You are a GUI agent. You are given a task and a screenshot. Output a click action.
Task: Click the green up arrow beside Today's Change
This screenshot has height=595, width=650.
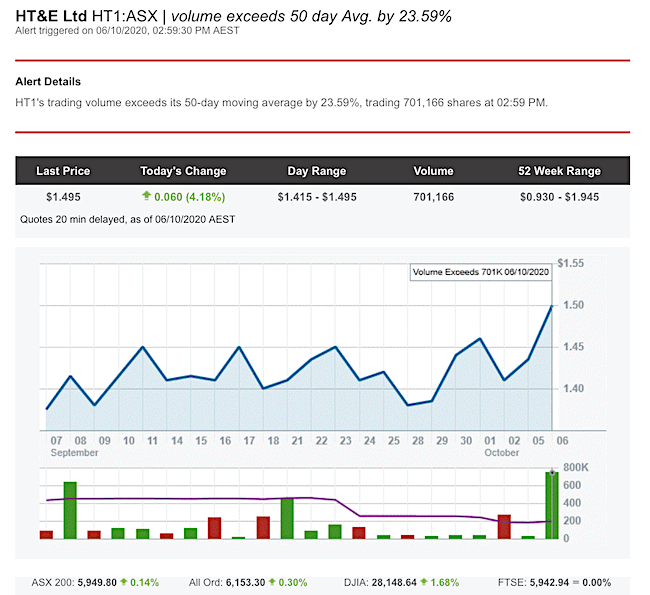(x=146, y=196)
